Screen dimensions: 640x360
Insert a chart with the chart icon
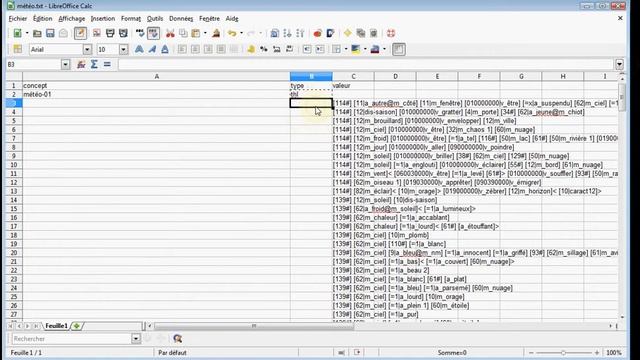click(317, 33)
